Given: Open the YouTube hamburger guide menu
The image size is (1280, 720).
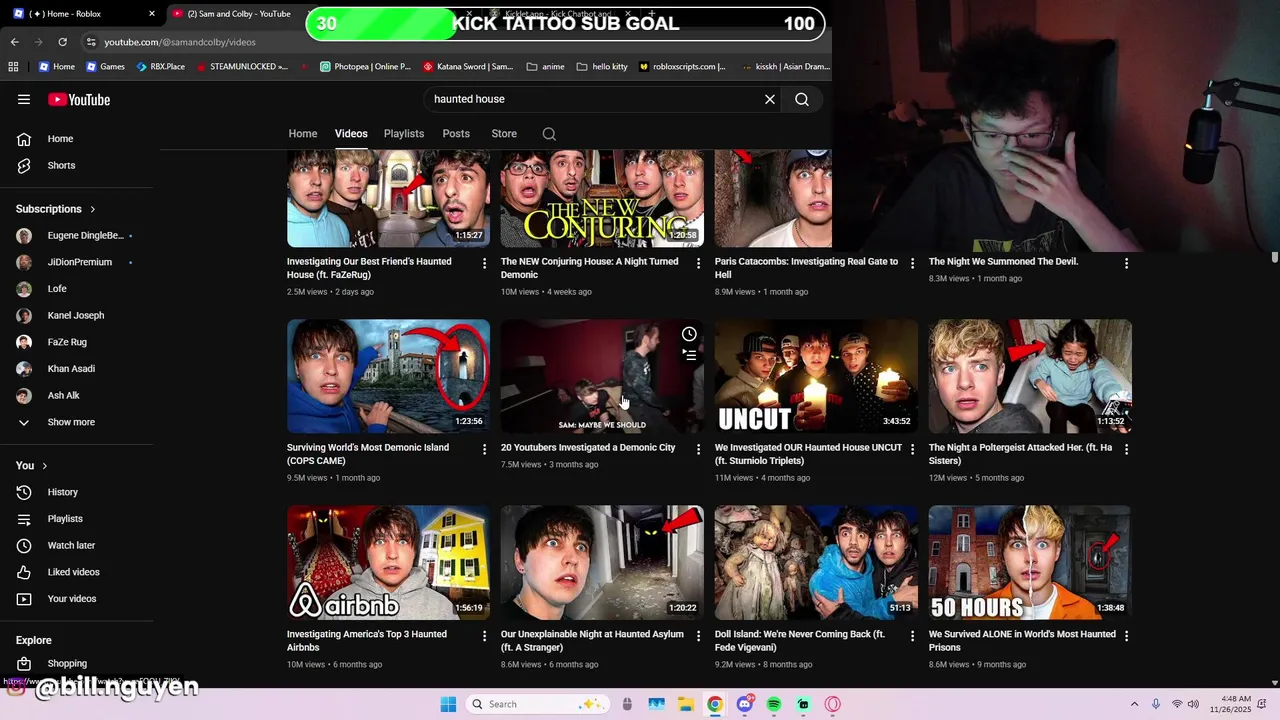Looking at the screenshot, I should click(x=24, y=99).
